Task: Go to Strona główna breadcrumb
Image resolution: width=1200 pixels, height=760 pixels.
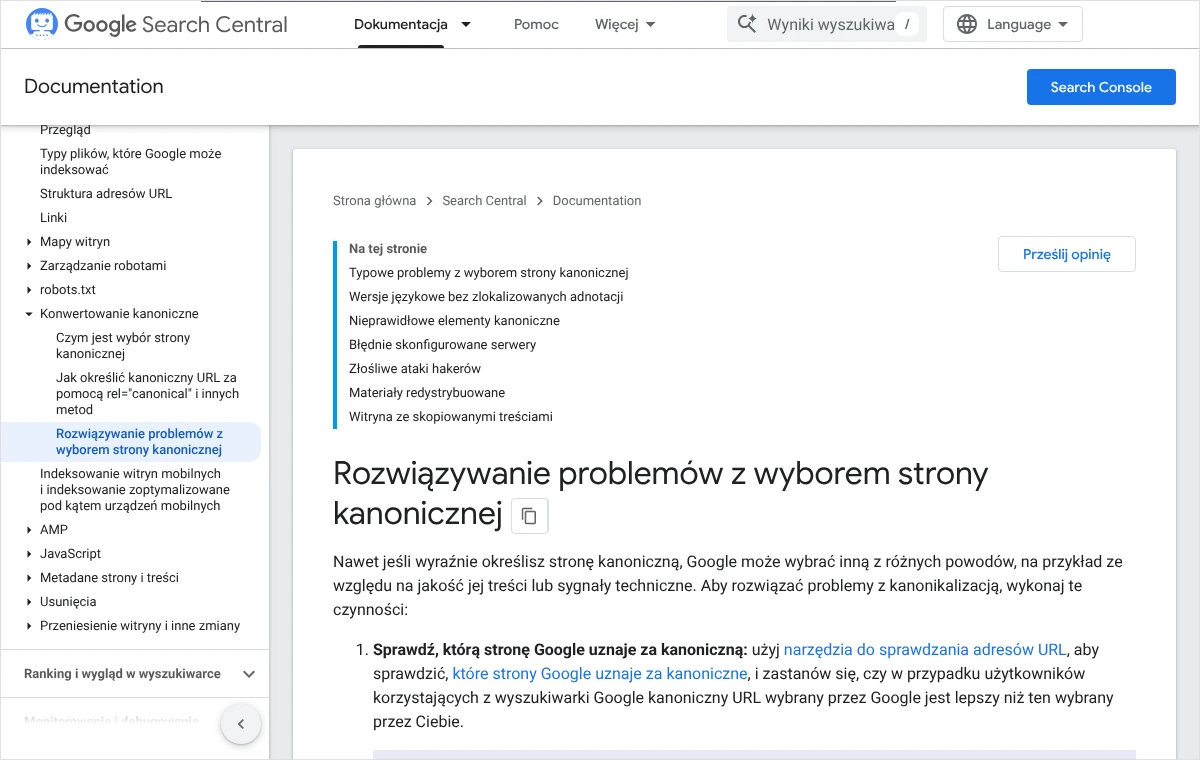Action: pos(374,201)
